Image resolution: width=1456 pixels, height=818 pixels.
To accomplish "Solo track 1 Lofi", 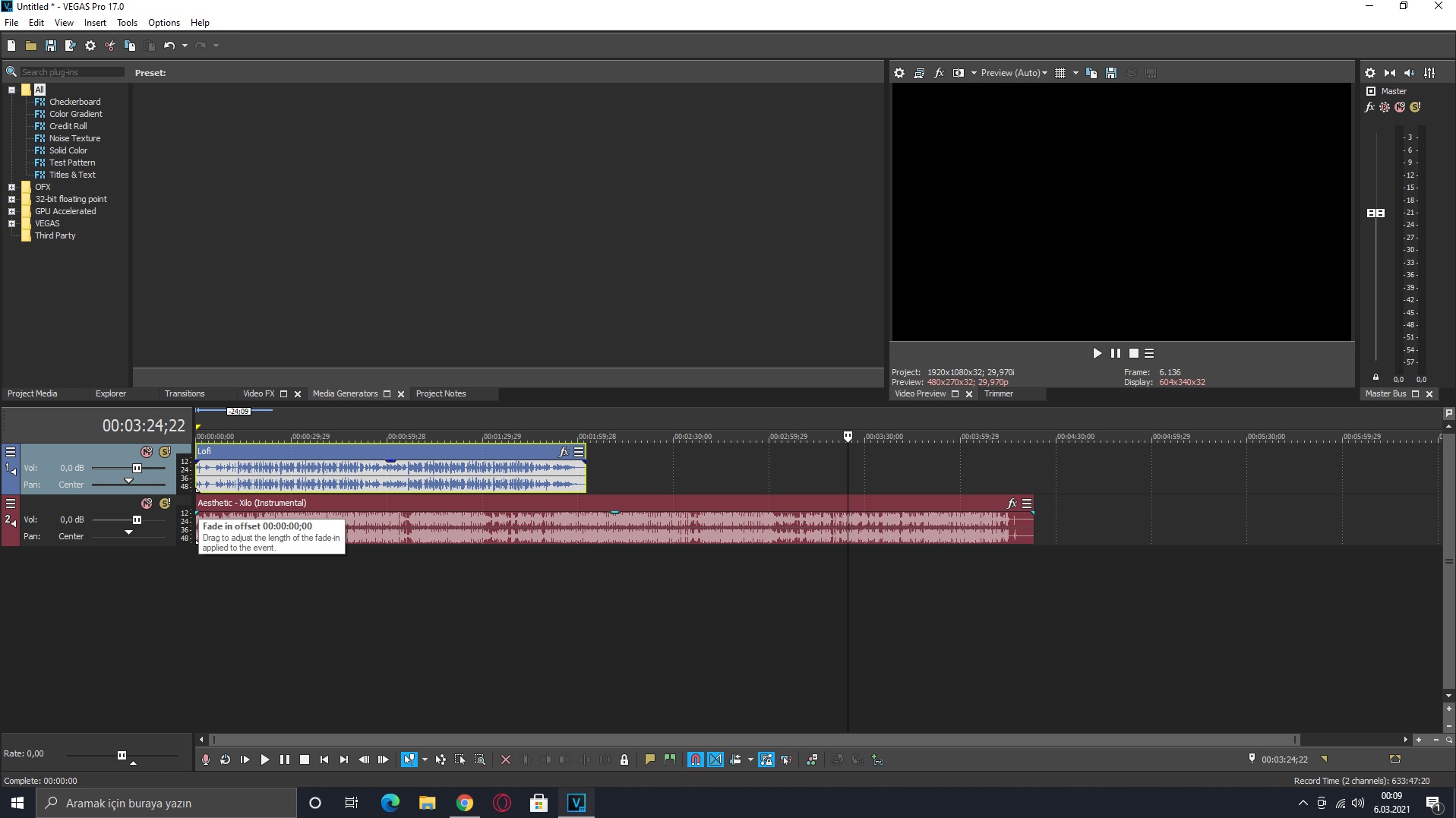I will click(x=165, y=452).
